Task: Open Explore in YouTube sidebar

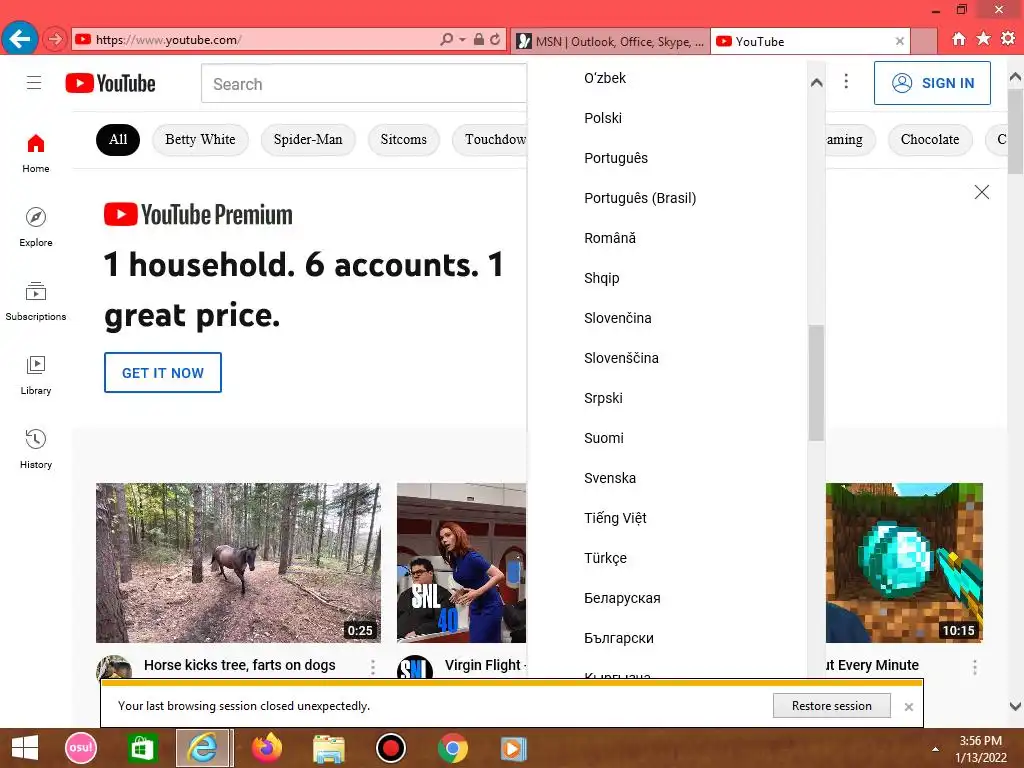Action: (x=36, y=227)
